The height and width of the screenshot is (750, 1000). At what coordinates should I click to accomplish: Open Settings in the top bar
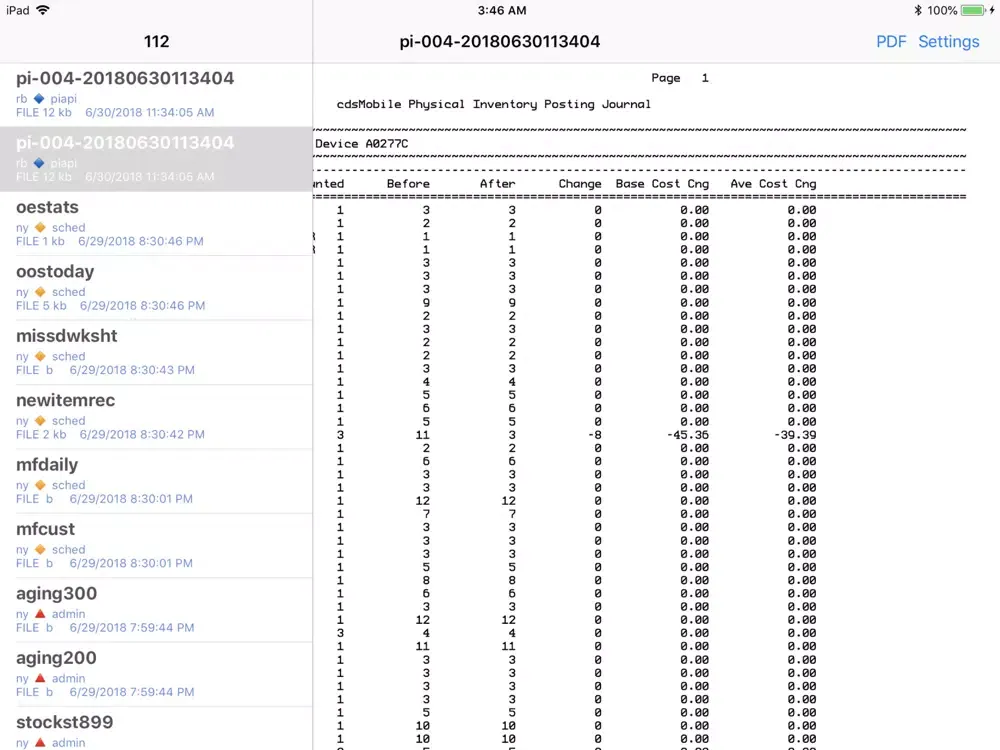tap(948, 41)
